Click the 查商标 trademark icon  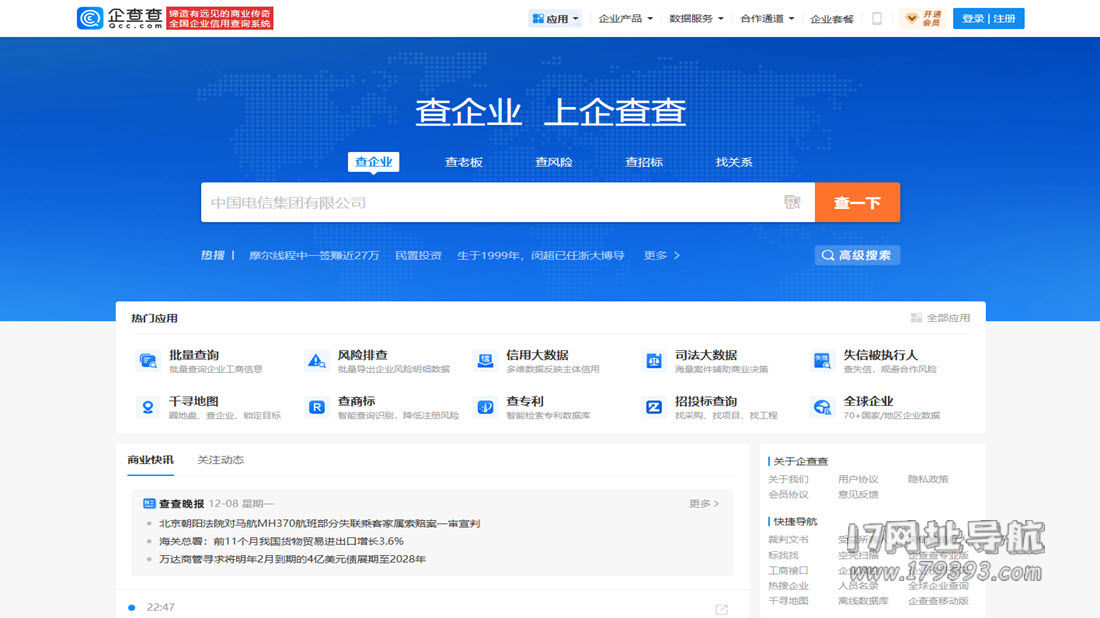(316, 407)
